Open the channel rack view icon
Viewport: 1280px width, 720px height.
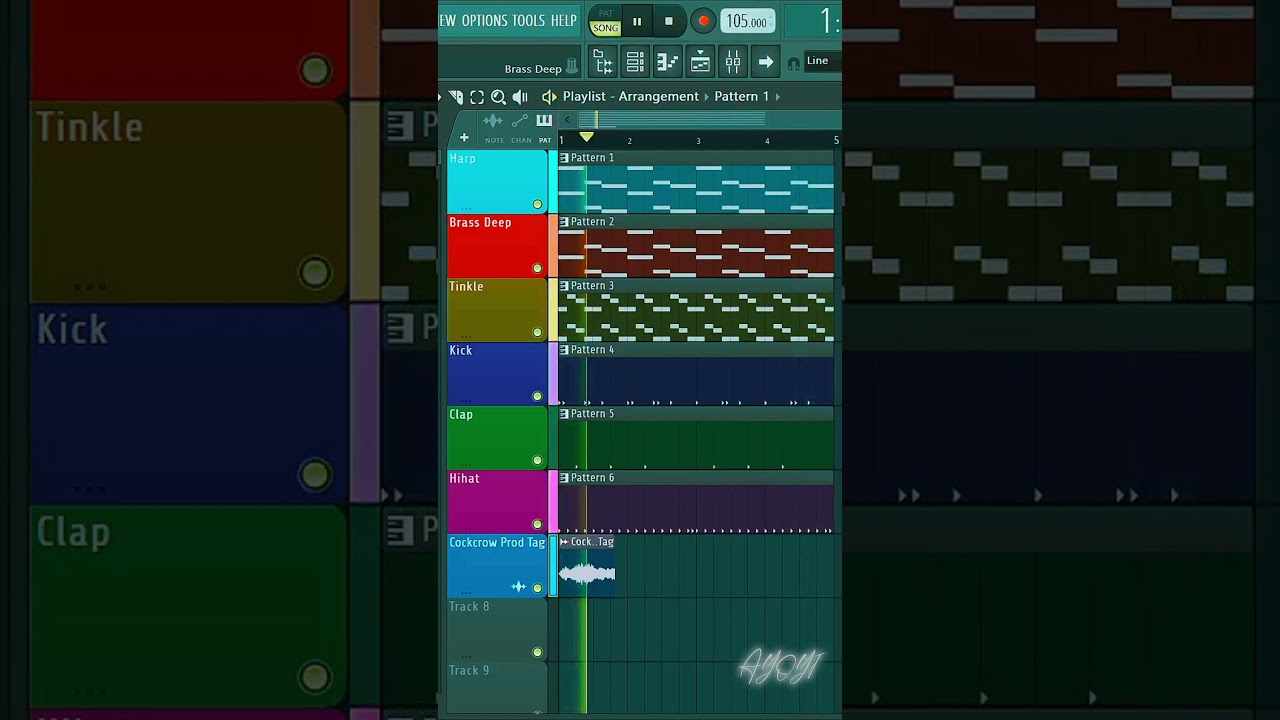[x=635, y=62]
